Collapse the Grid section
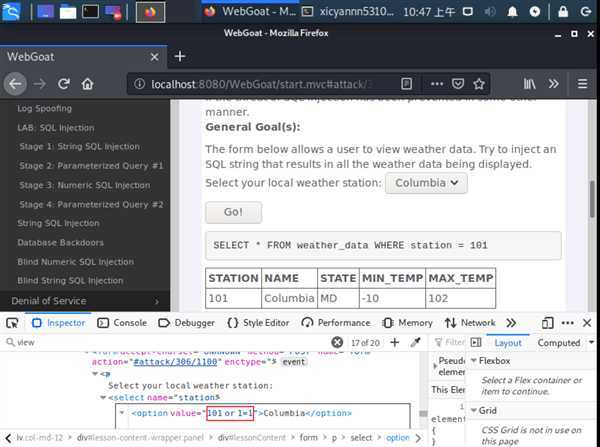Screen dimensions: 600x447 point(474,411)
